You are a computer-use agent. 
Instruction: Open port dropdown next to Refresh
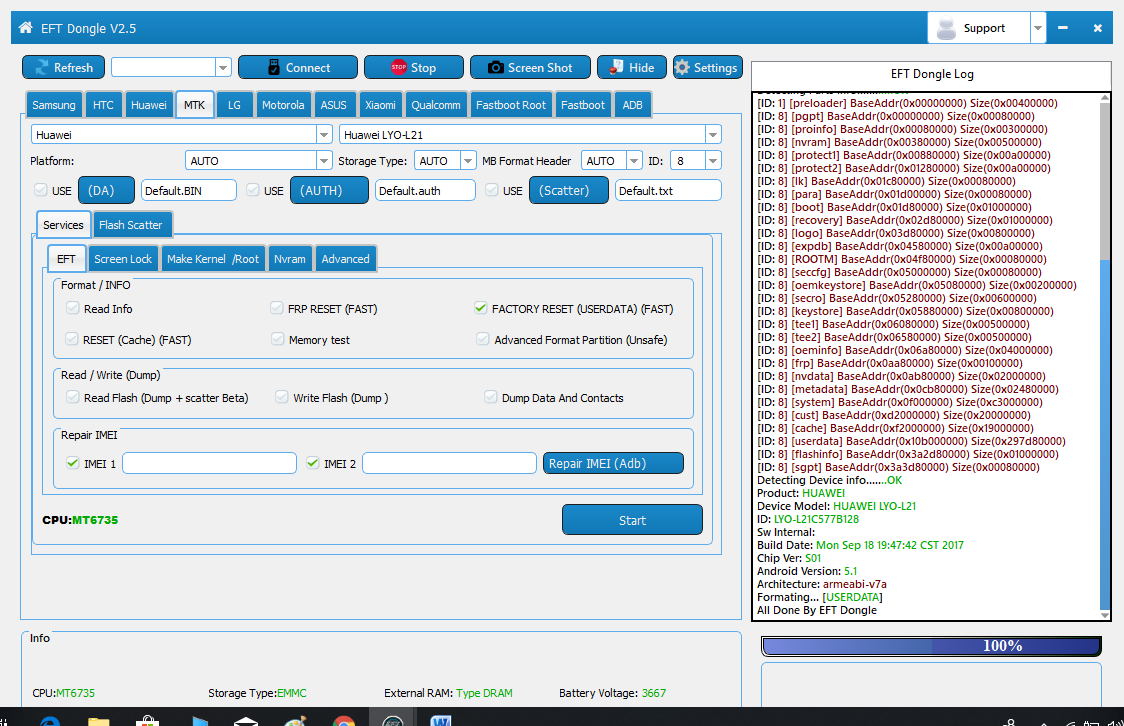[223, 67]
